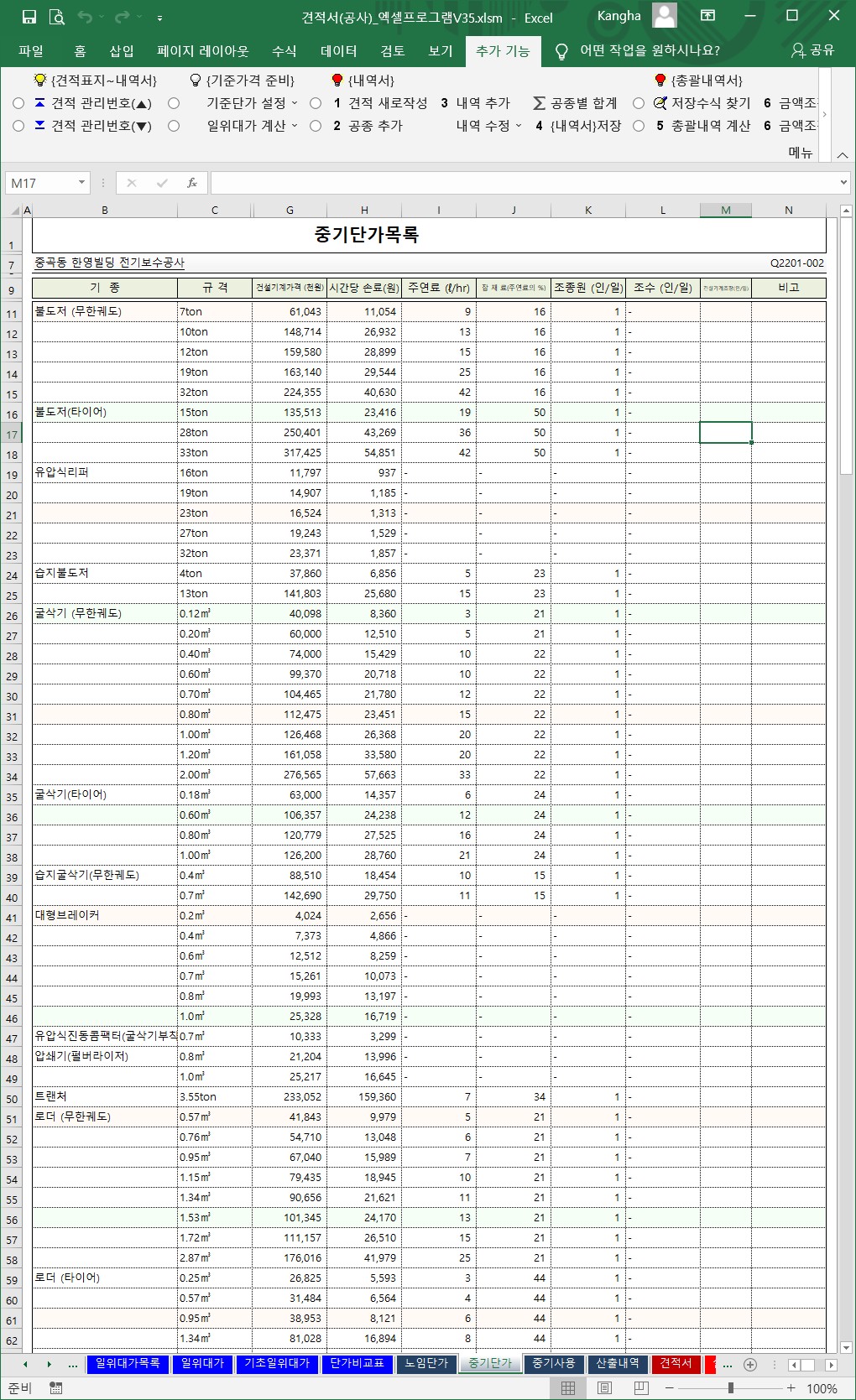The height and width of the screenshot is (1400, 856).
Task: Open the 내역 수정 dropdown
Action: (518, 126)
